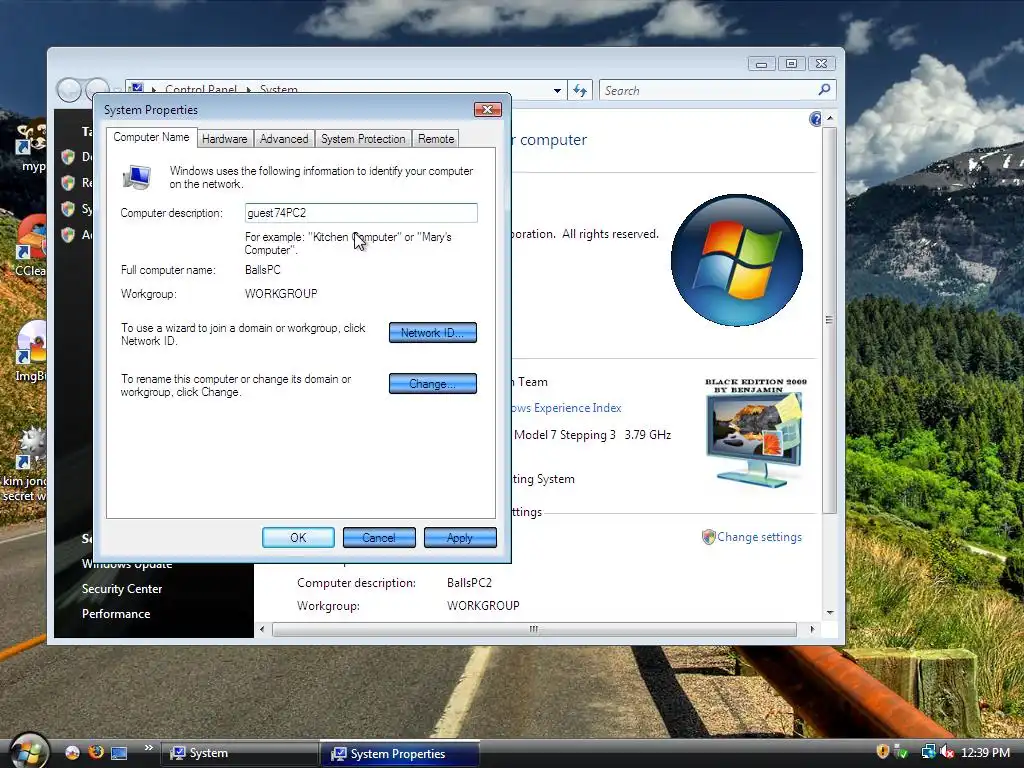The height and width of the screenshot is (768, 1024).
Task: Click the green checkmark tray icon
Action: (x=902, y=752)
